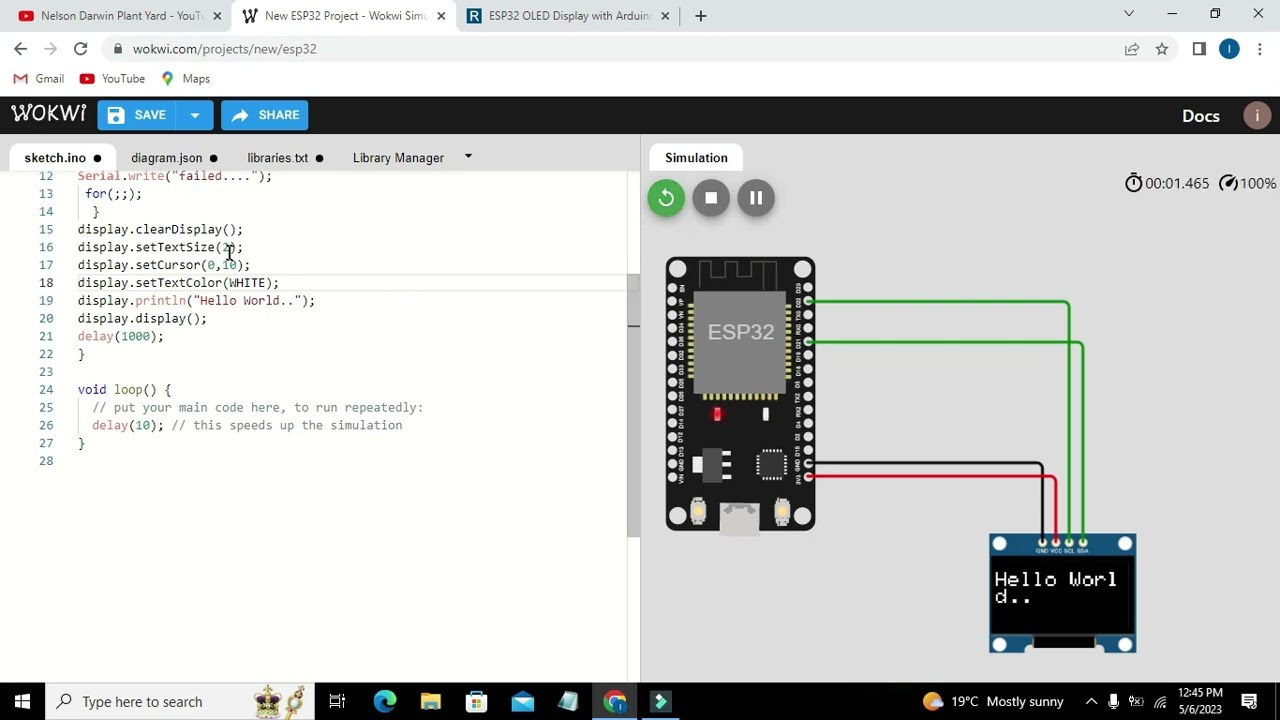This screenshot has height=720, width=1280.
Task: Click the display.println Hello World line
Action: click(196, 301)
